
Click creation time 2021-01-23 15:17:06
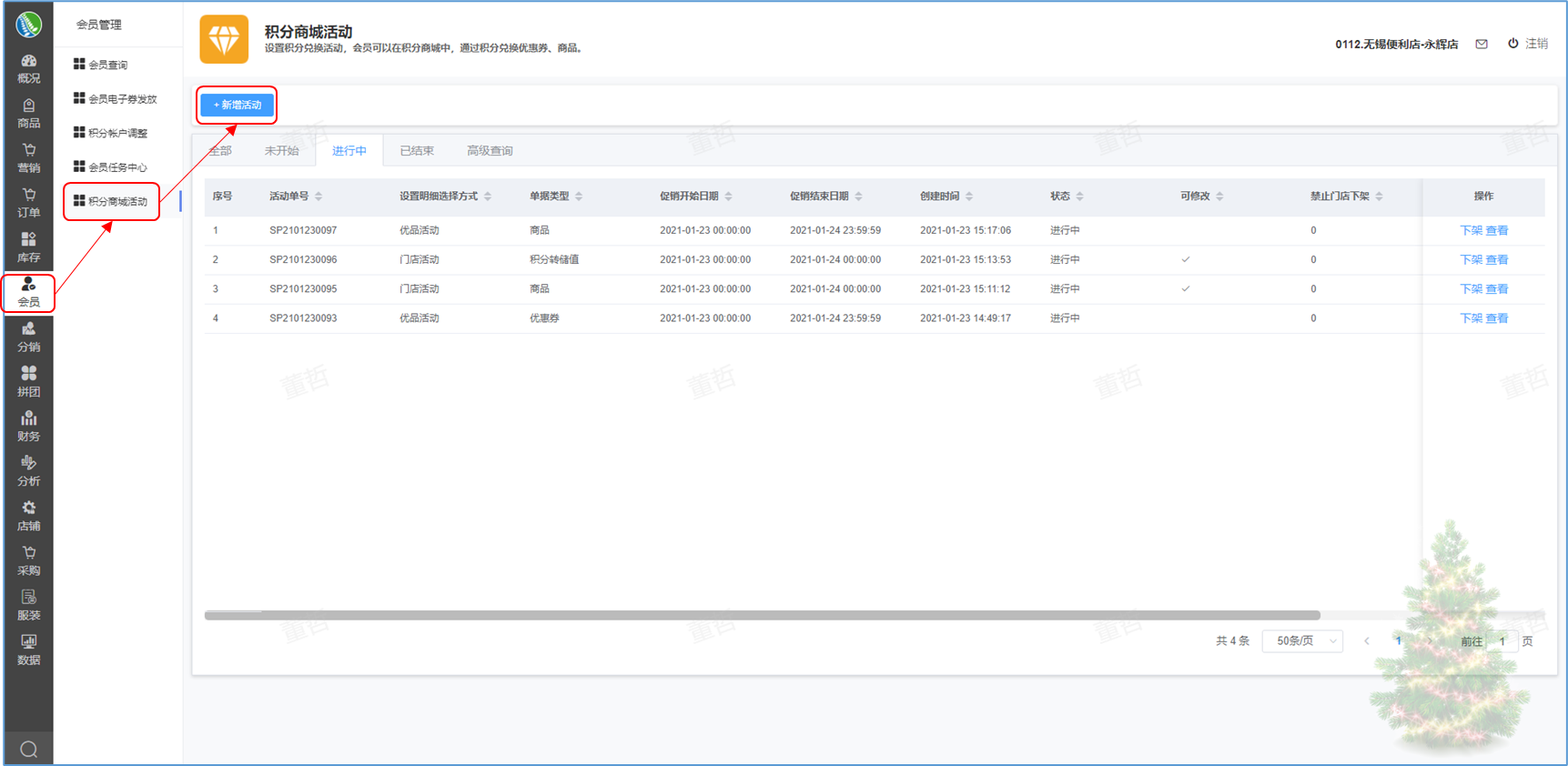pyautogui.click(x=966, y=230)
